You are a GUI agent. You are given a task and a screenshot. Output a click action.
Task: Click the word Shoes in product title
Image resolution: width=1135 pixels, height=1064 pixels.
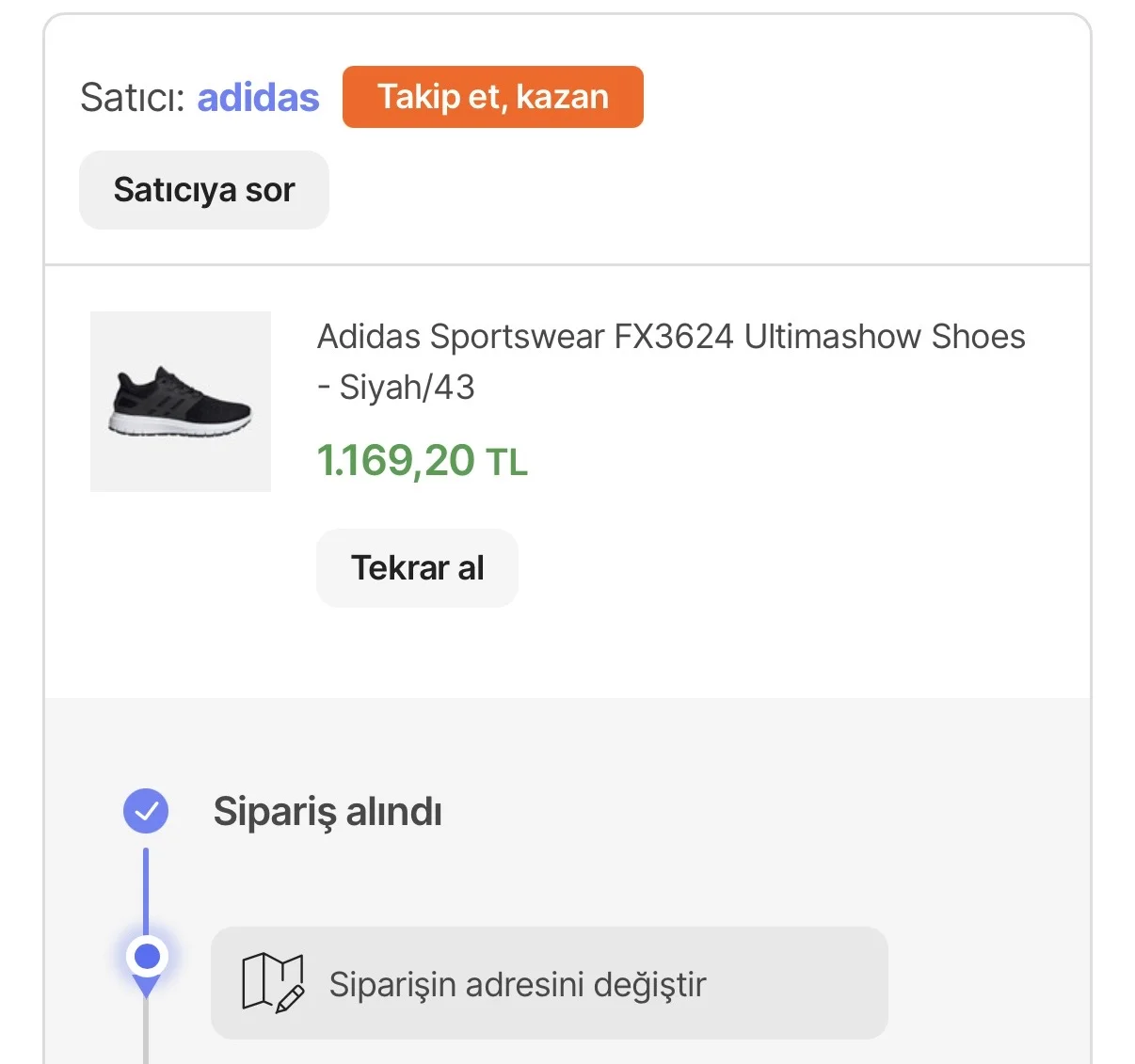click(x=978, y=337)
